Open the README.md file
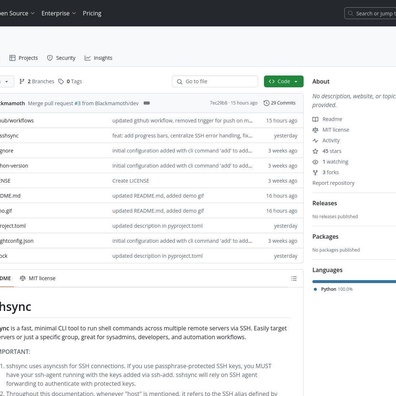Viewport: 396px width, 396px height. [10, 196]
